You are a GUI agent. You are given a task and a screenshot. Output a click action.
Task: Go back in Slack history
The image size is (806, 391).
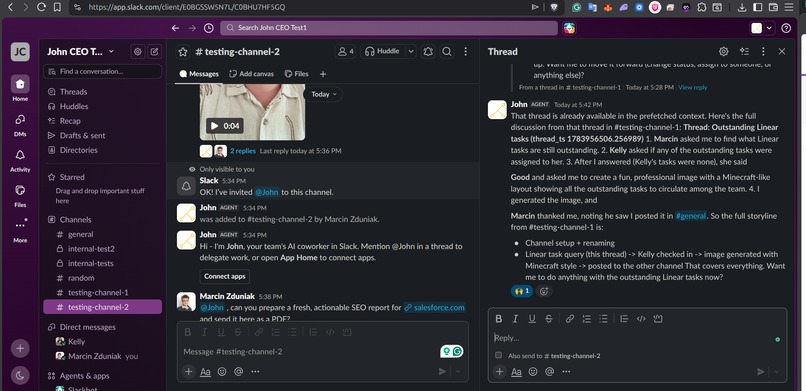click(x=176, y=28)
